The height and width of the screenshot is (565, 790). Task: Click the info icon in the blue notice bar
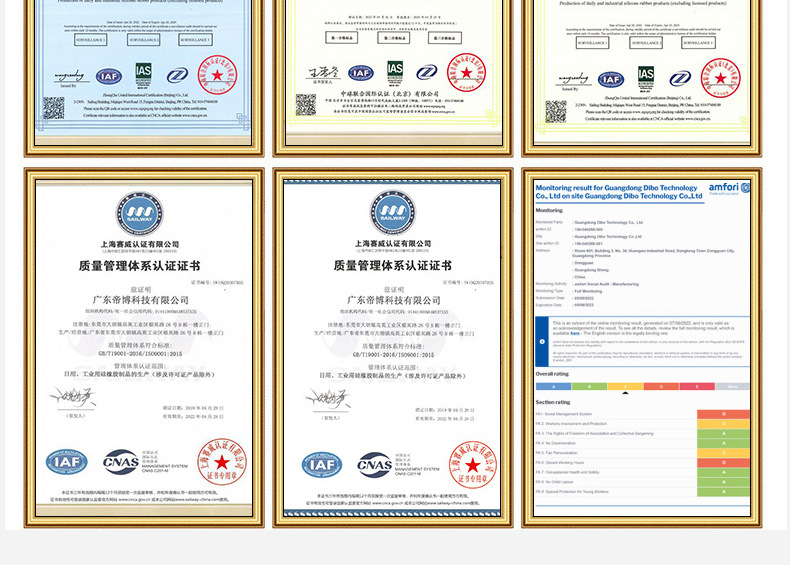pyautogui.click(x=542, y=341)
